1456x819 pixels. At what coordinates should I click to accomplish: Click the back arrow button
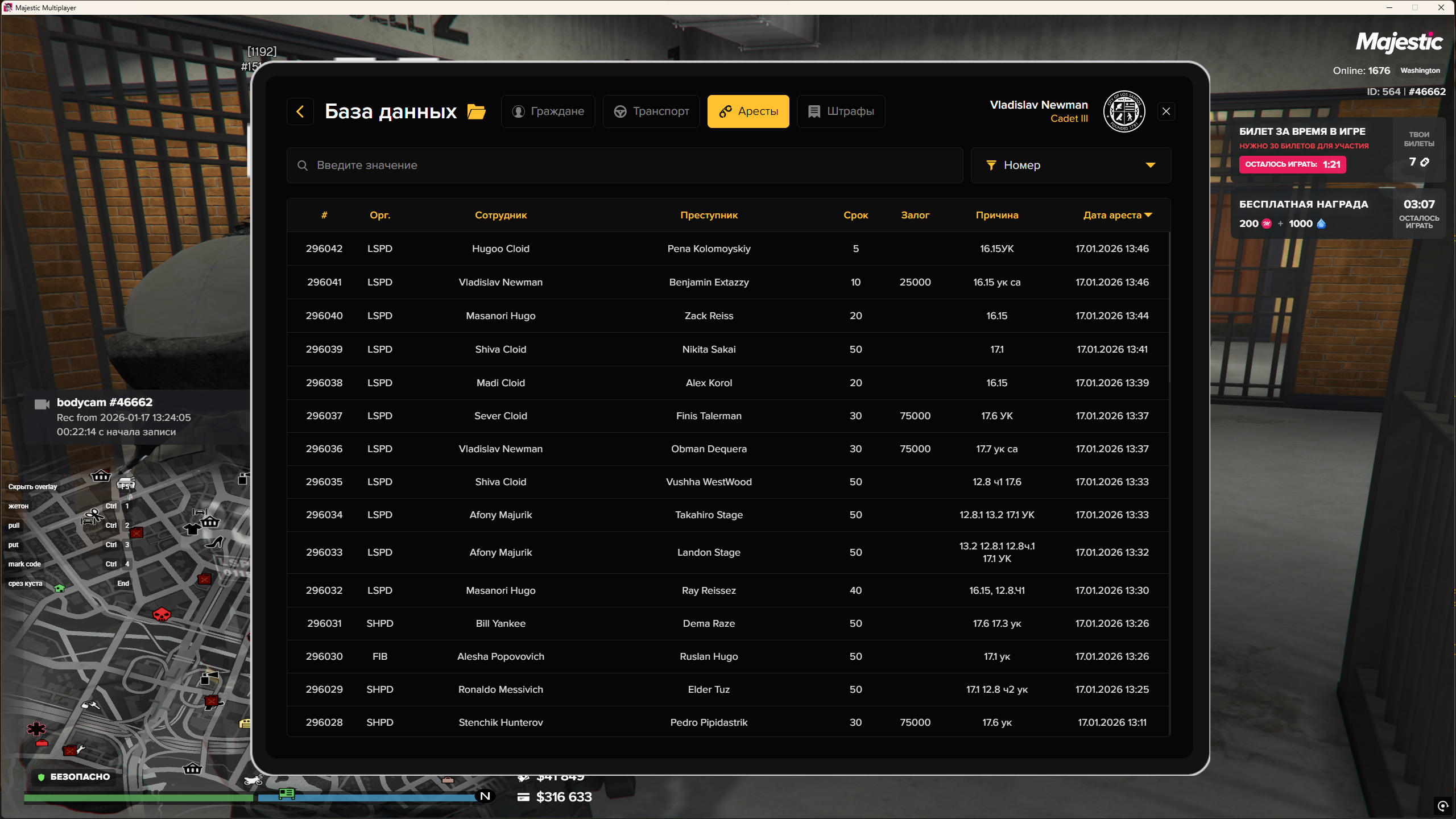pos(300,111)
